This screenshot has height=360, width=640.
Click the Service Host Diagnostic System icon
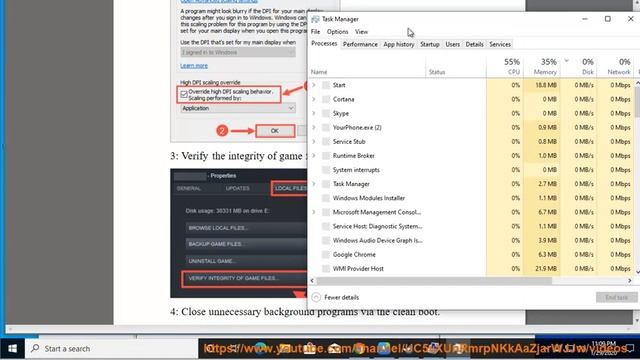click(326, 226)
